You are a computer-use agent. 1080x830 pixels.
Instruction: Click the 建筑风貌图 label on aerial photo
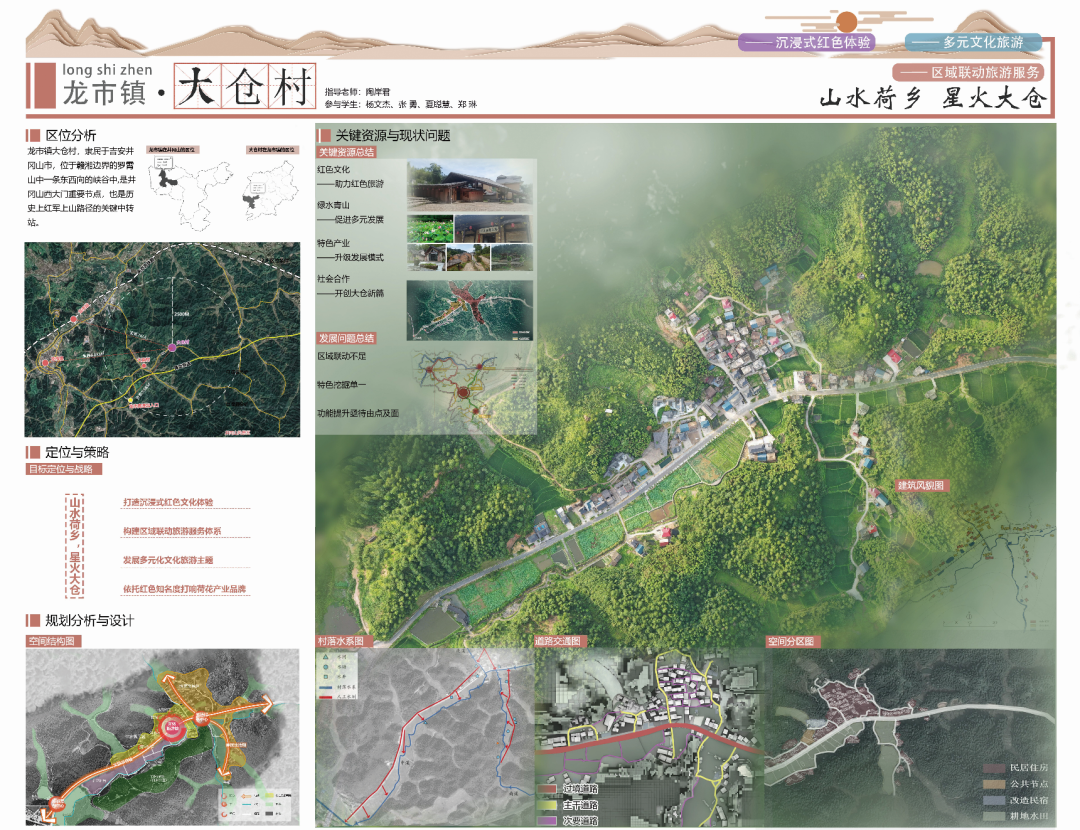pos(921,485)
